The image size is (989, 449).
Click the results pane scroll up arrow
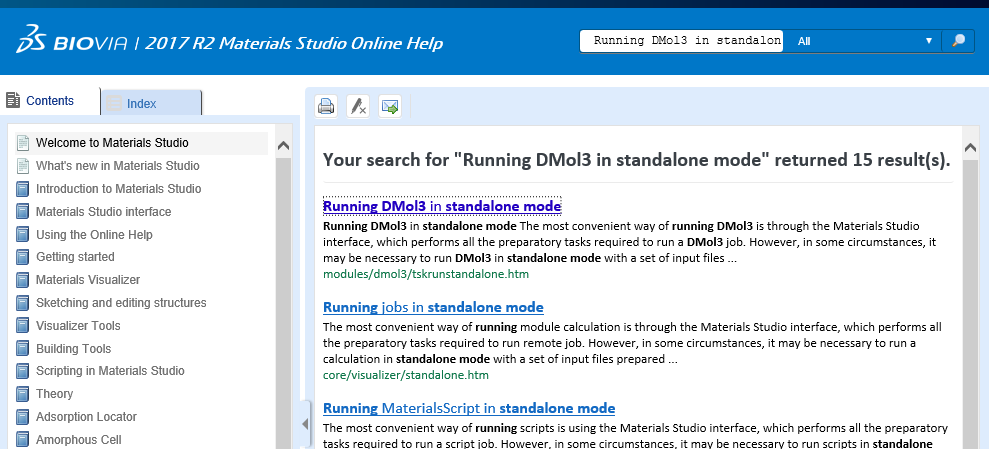[x=970, y=146]
